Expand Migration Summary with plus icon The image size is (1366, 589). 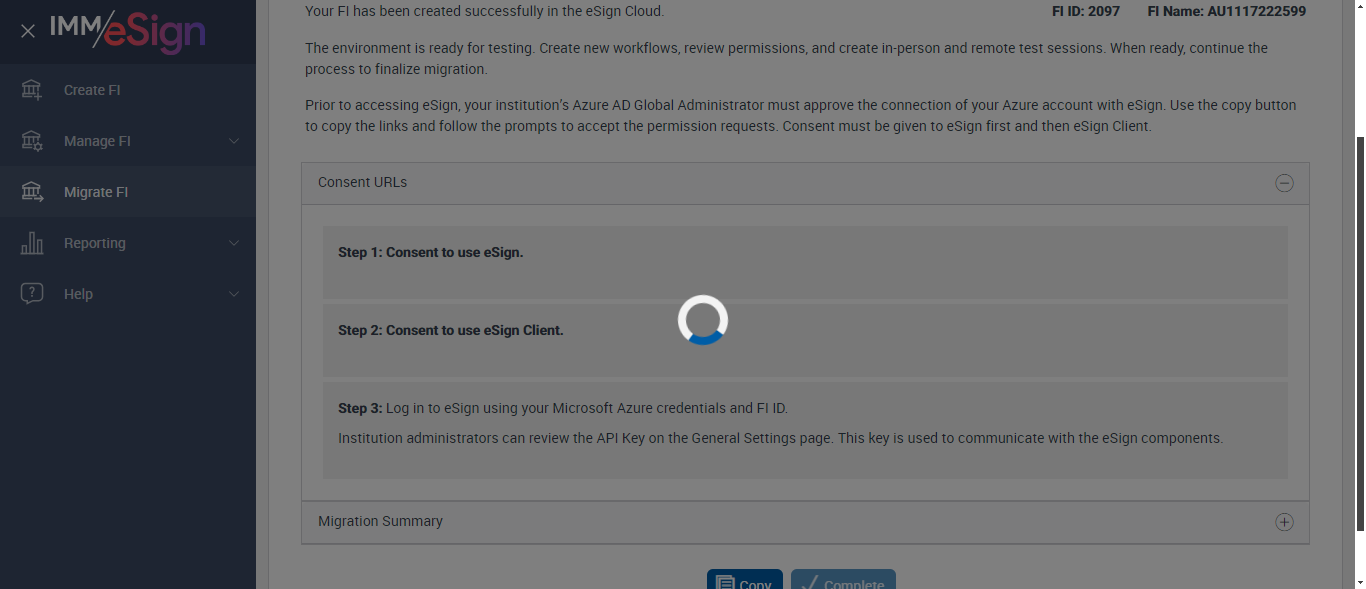(x=1284, y=522)
